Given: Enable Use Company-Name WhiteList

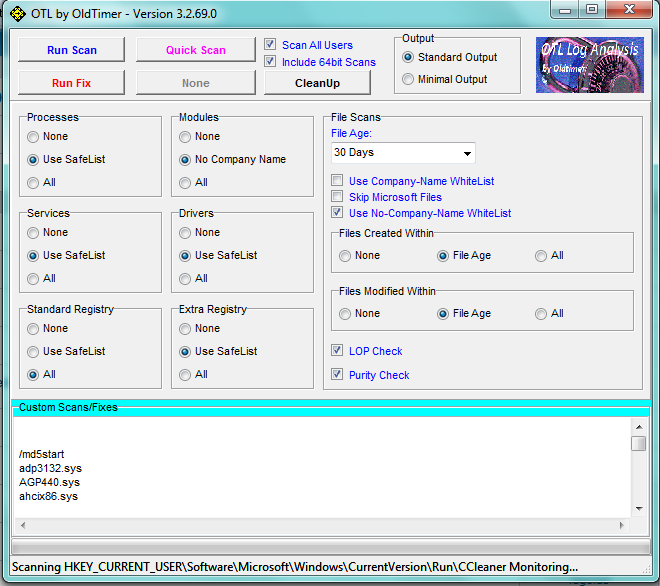Looking at the screenshot, I should click(337, 180).
